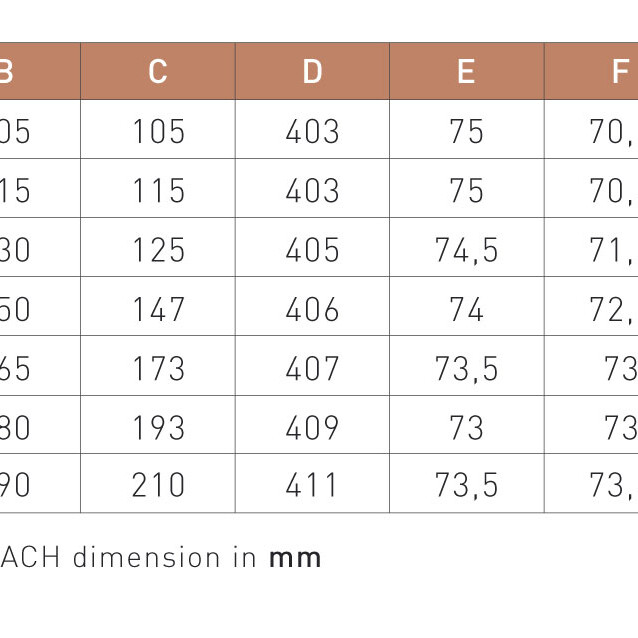Click the cell containing 193
Viewport: 638px width, 638px height.
coord(158,427)
